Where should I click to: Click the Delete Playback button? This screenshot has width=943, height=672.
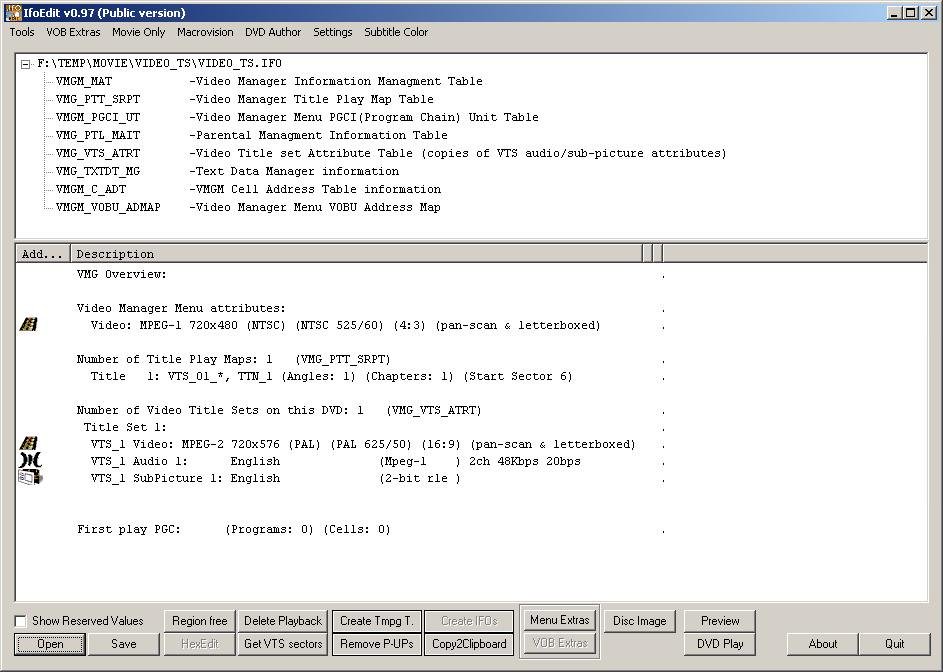pyautogui.click(x=283, y=621)
